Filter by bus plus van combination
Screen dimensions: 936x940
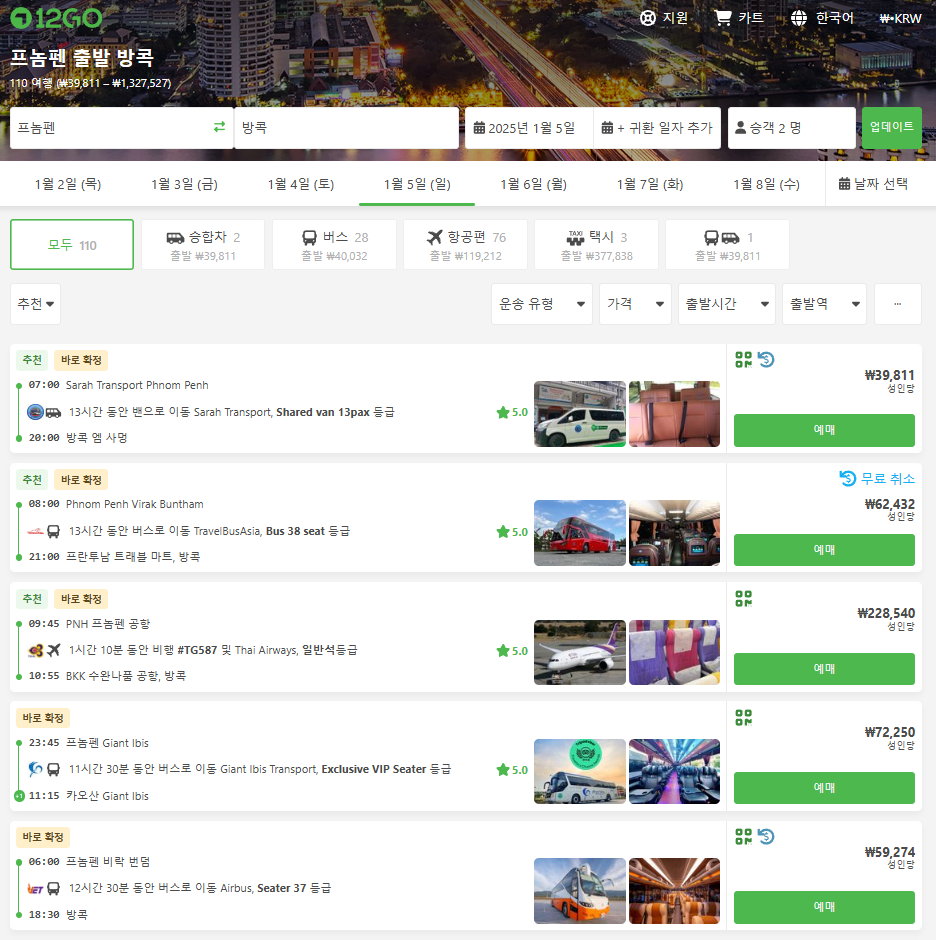coord(727,245)
